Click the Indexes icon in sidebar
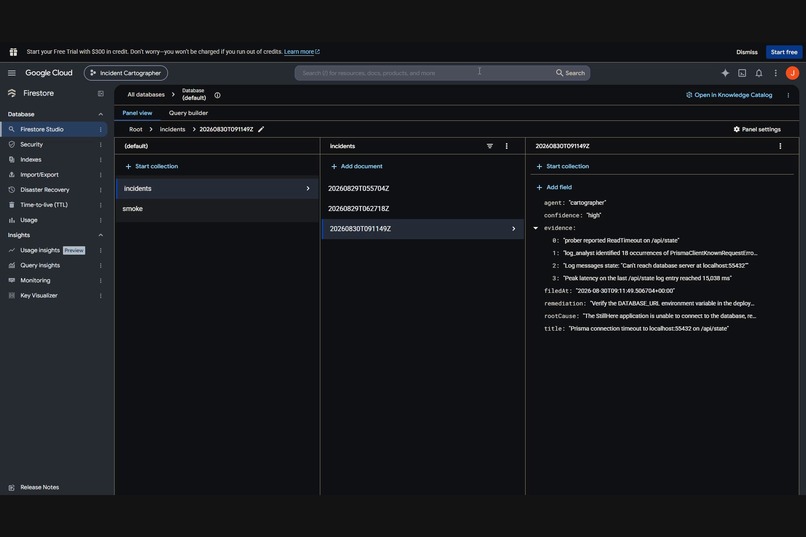This screenshot has height=537, width=806. [11, 159]
